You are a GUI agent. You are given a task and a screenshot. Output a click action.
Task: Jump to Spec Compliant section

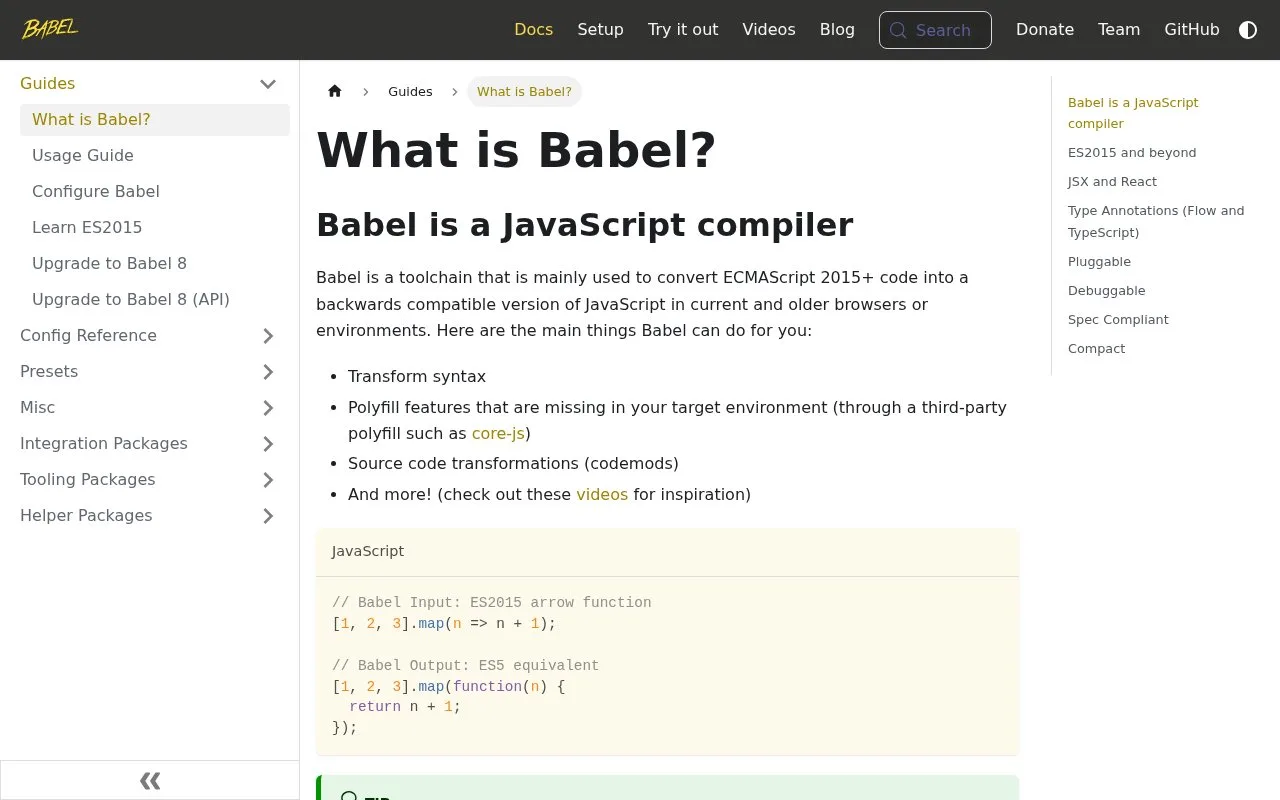pos(1118,320)
